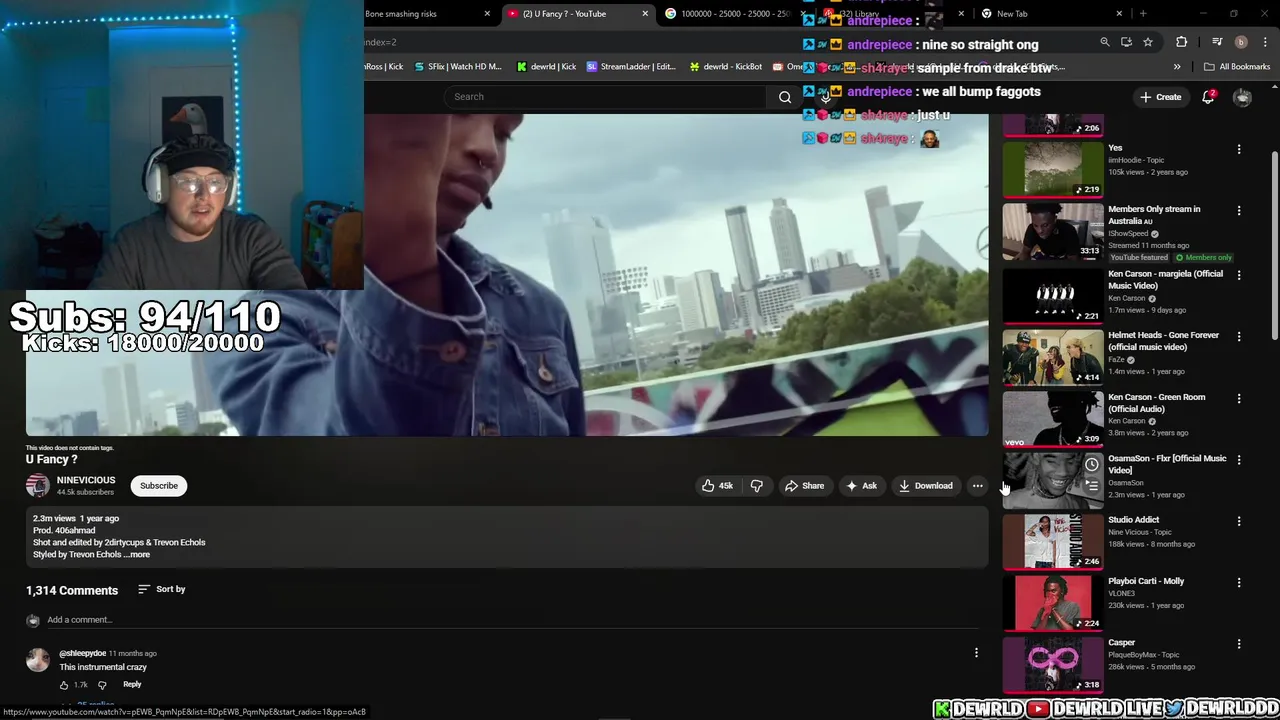Open three-dot menu for Yes video
Screen dimensions: 1280x720
pyautogui.click(x=1239, y=149)
